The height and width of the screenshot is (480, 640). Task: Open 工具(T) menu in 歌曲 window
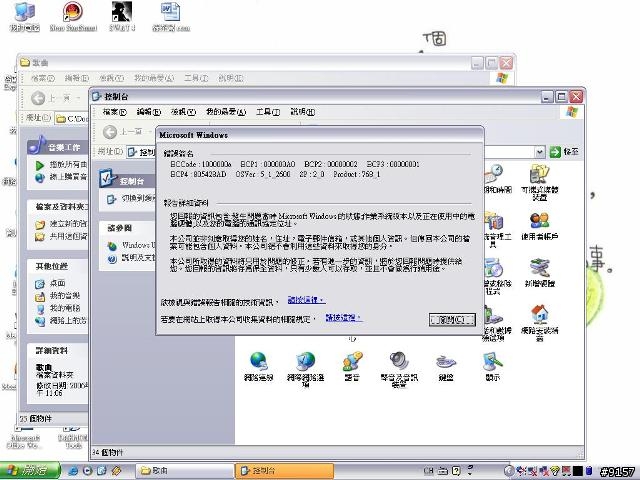pos(196,78)
